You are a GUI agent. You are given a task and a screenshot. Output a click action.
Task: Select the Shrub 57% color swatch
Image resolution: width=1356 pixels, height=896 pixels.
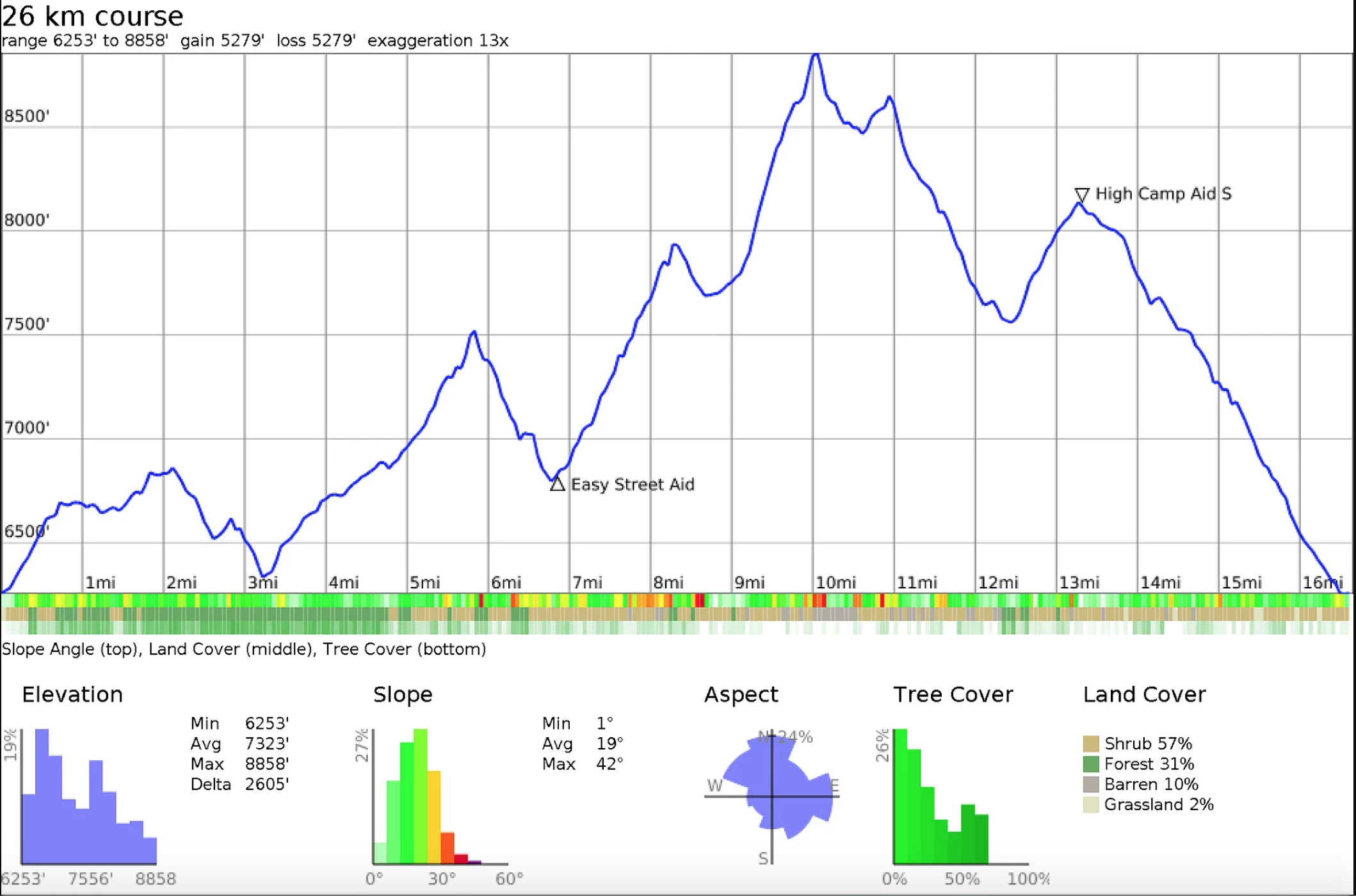pyautogui.click(x=1091, y=744)
